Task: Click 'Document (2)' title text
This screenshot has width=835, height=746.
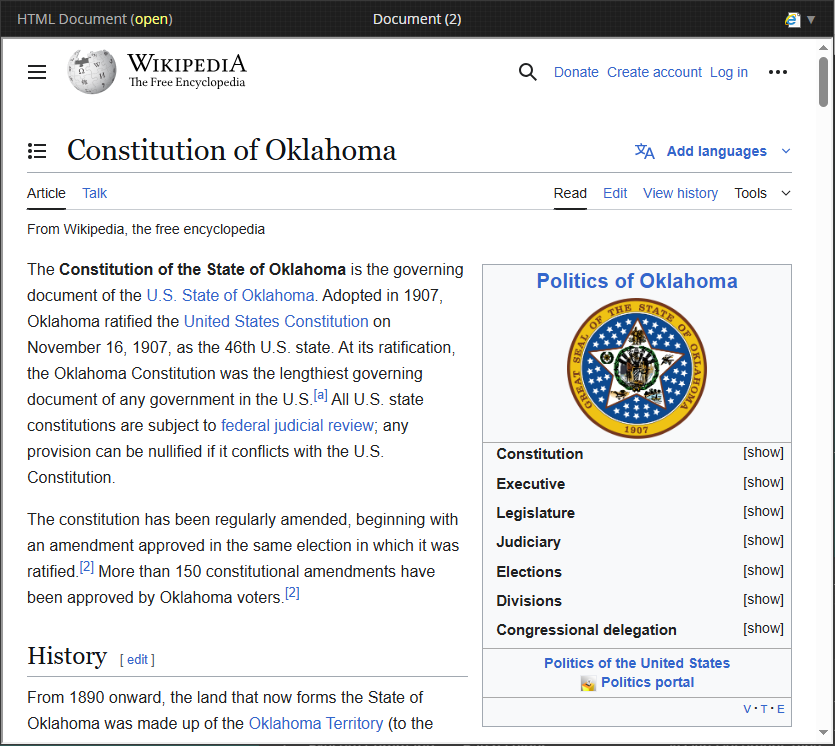Action: [x=417, y=19]
